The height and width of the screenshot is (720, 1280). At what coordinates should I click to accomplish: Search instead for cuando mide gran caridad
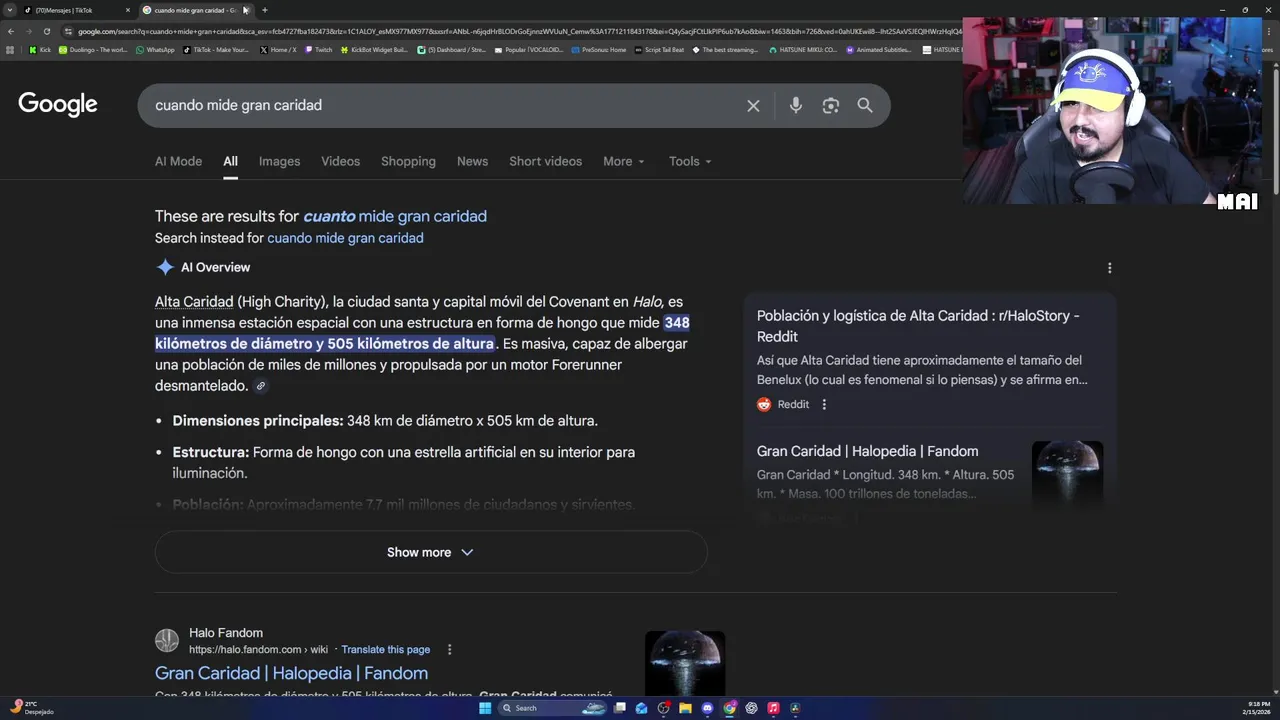(345, 238)
